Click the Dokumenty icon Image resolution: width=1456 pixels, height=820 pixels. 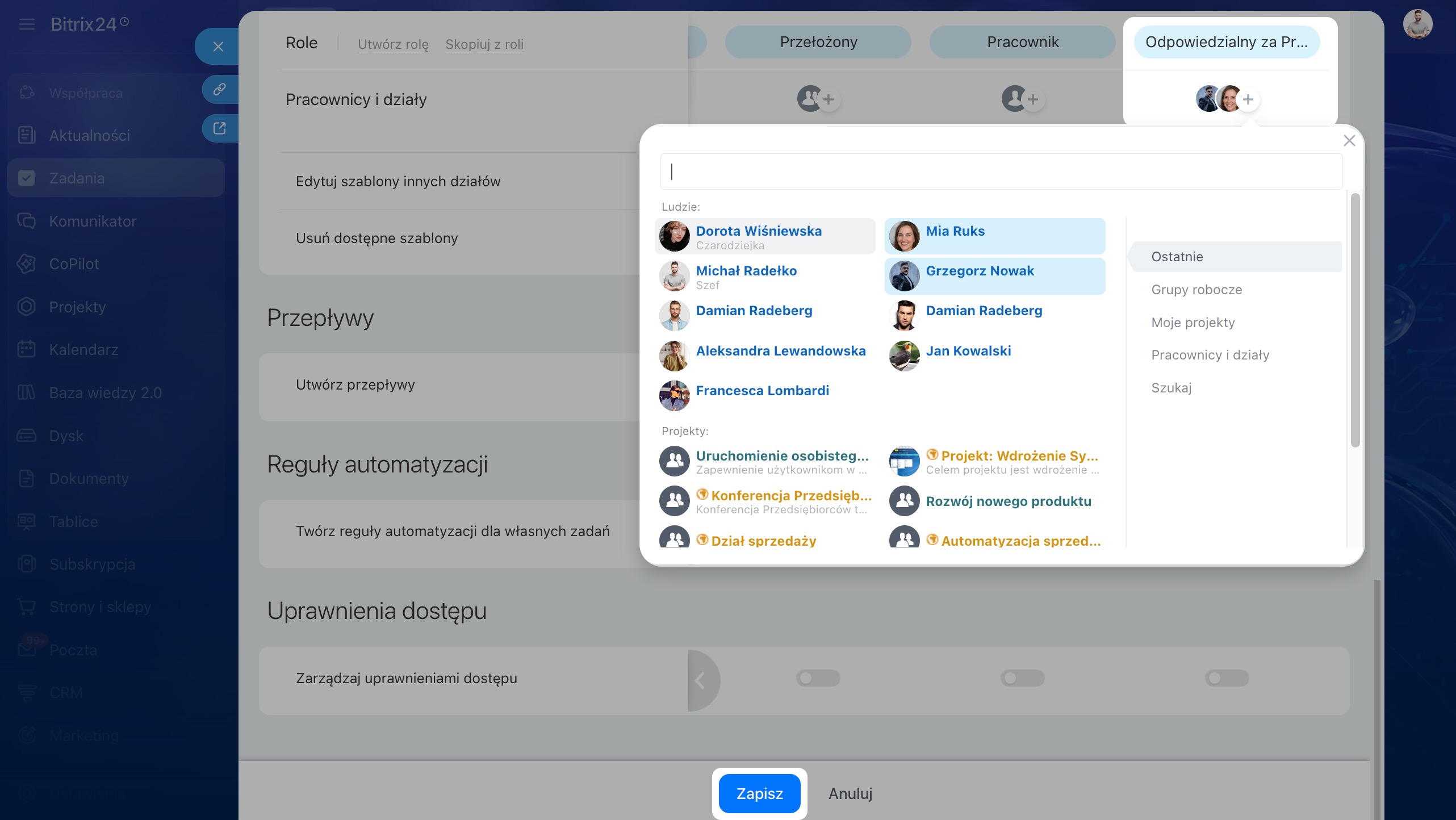click(27, 479)
